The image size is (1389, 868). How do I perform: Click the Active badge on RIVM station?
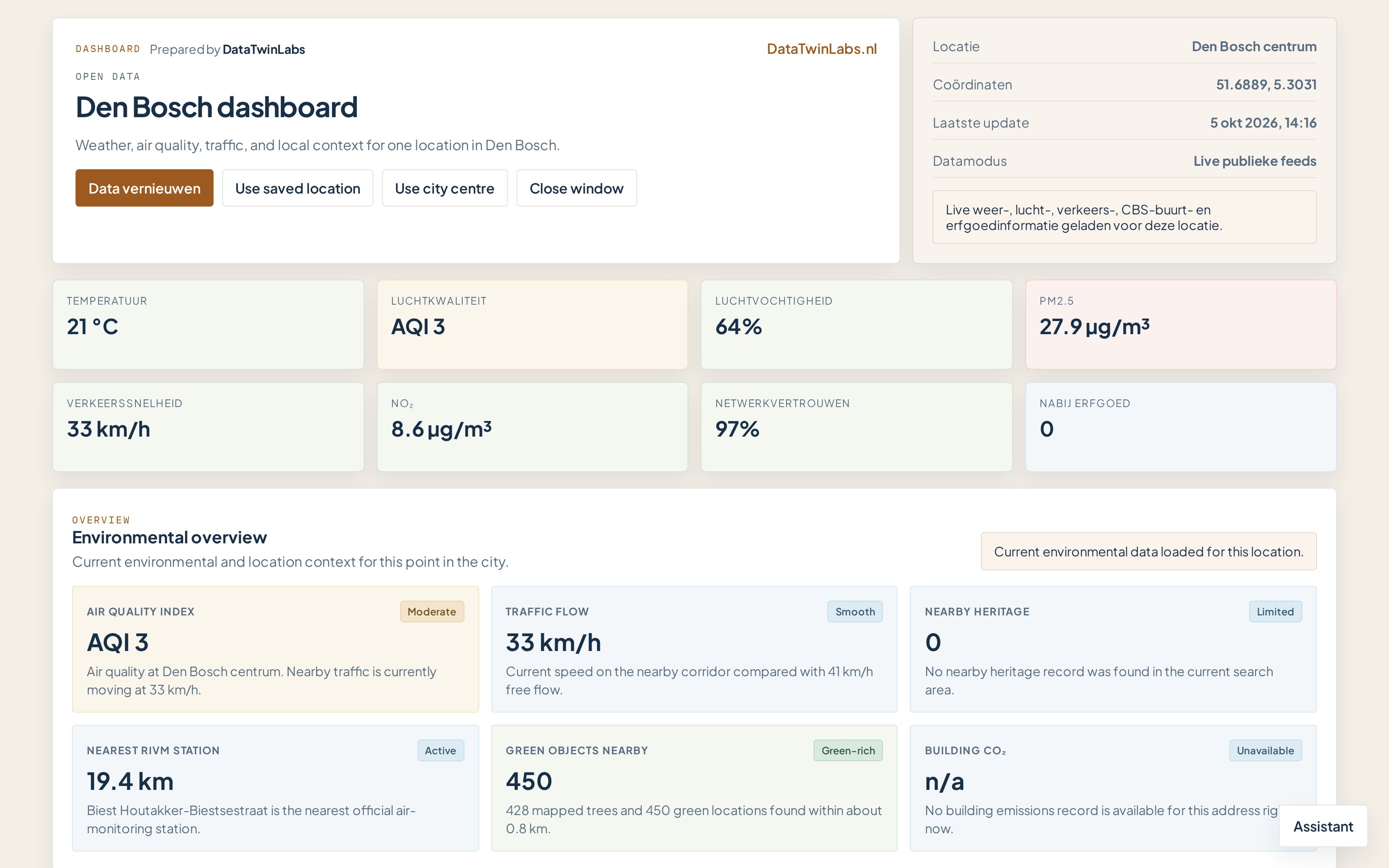[440, 750]
